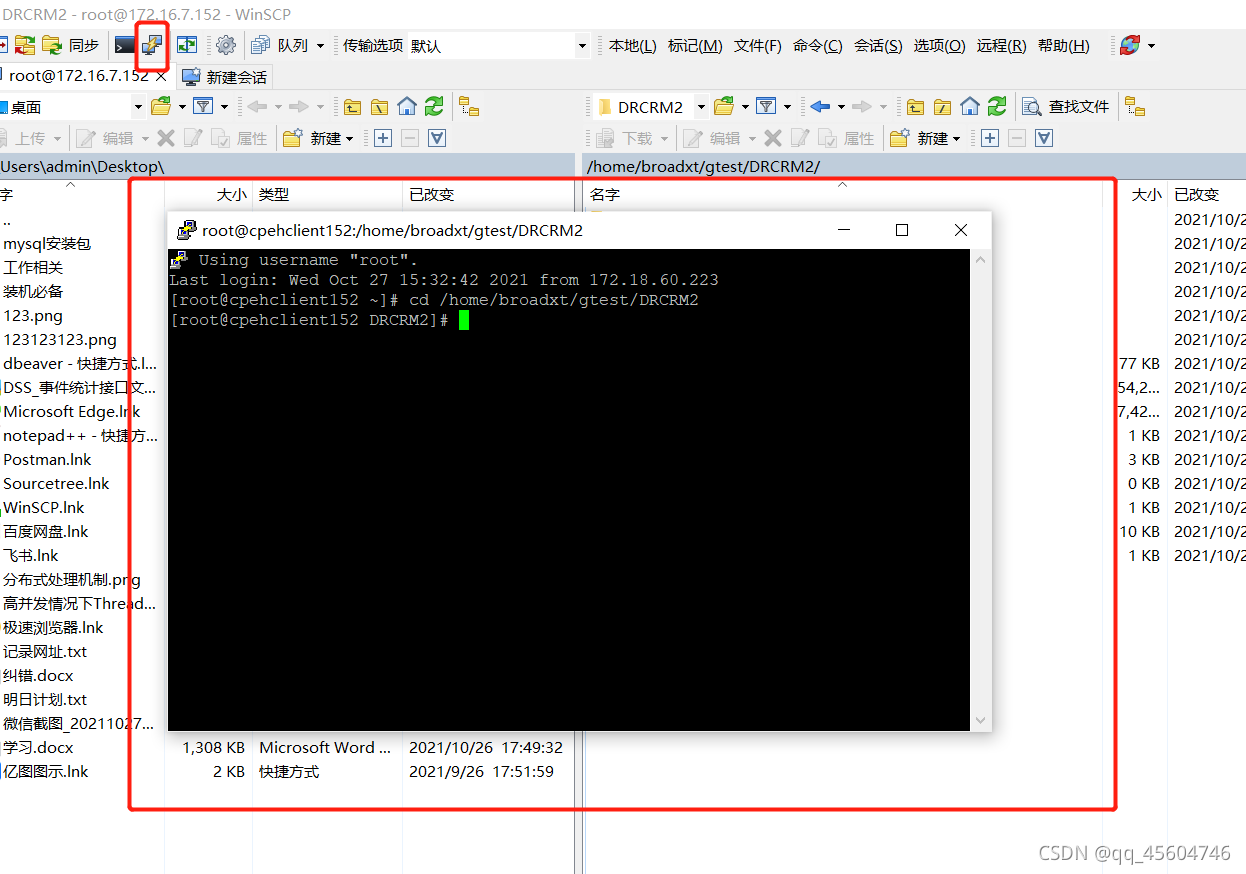Close the root@172.16.7.152 session tab

tap(161, 76)
